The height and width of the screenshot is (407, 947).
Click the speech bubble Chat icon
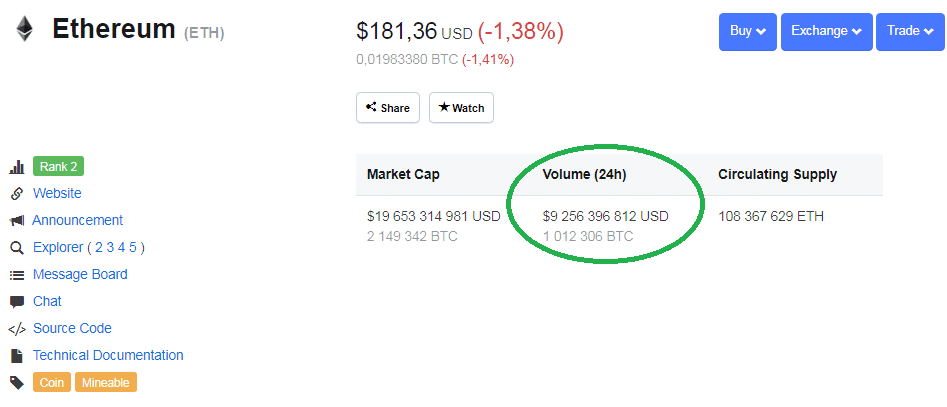[x=17, y=302]
